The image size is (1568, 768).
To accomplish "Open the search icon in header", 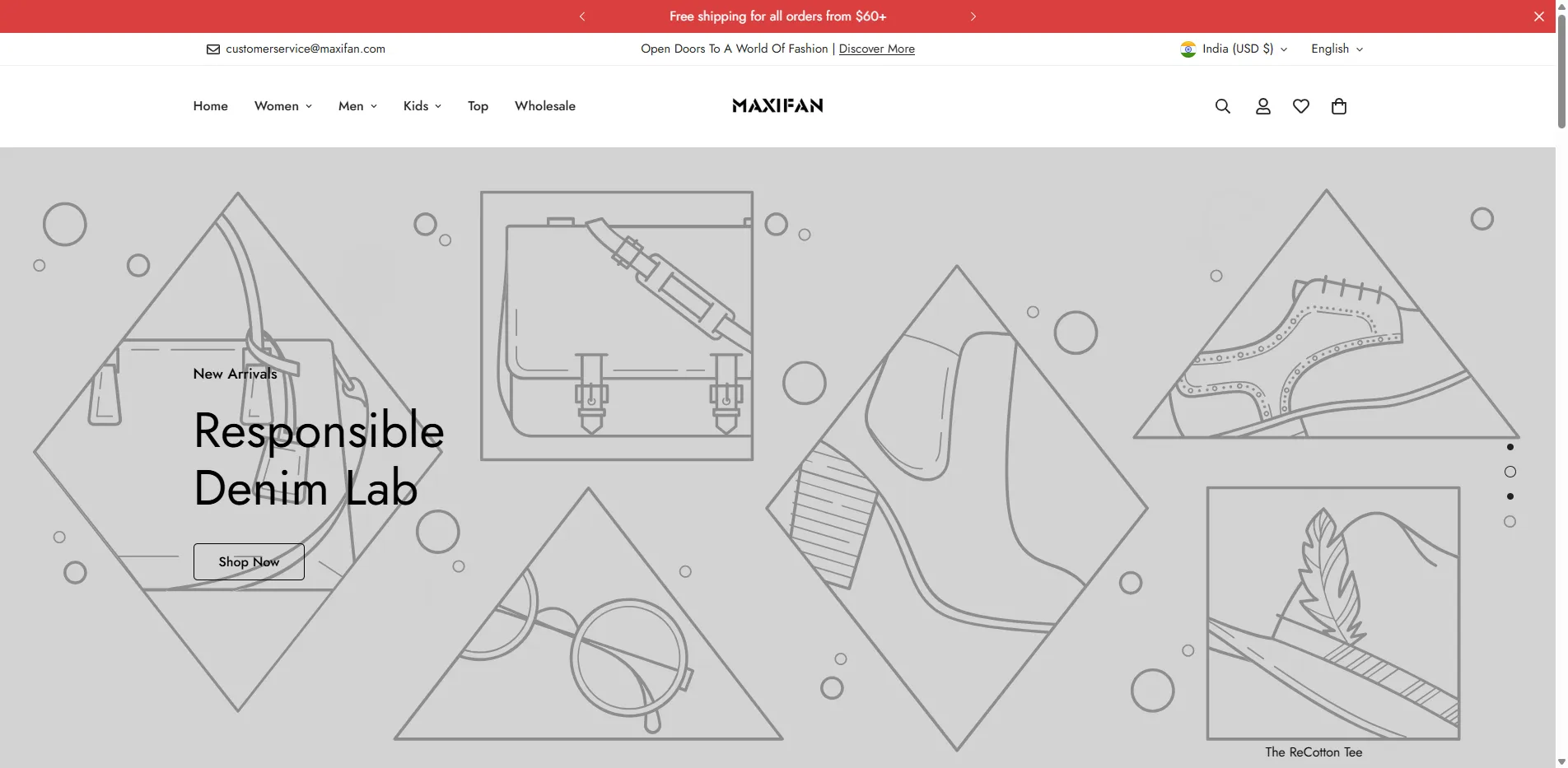I will (x=1223, y=106).
